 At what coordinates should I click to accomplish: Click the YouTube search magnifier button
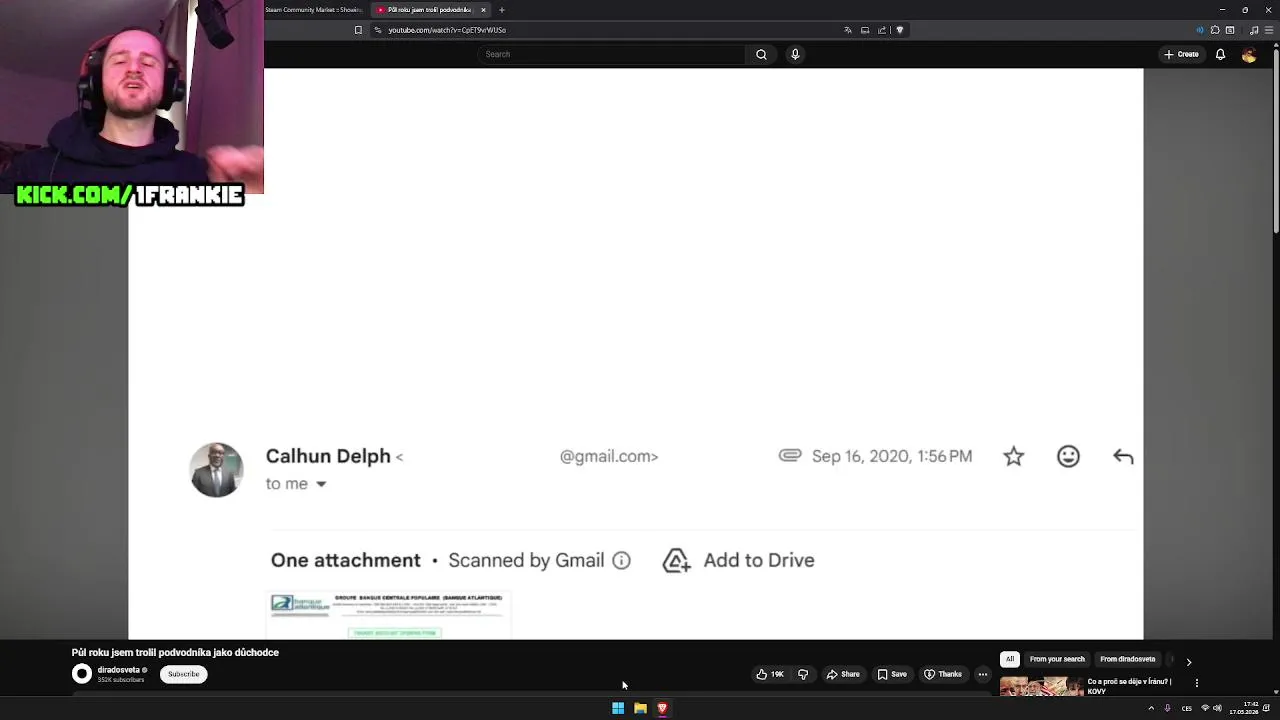coord(761,54)
